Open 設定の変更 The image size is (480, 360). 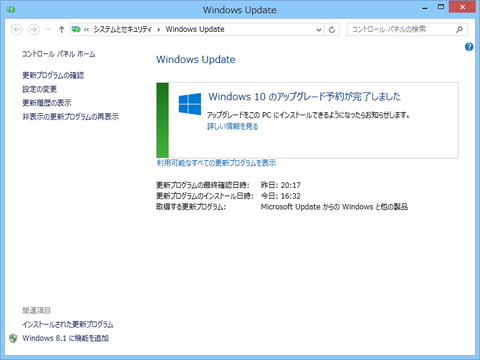[x=39, y=89]
